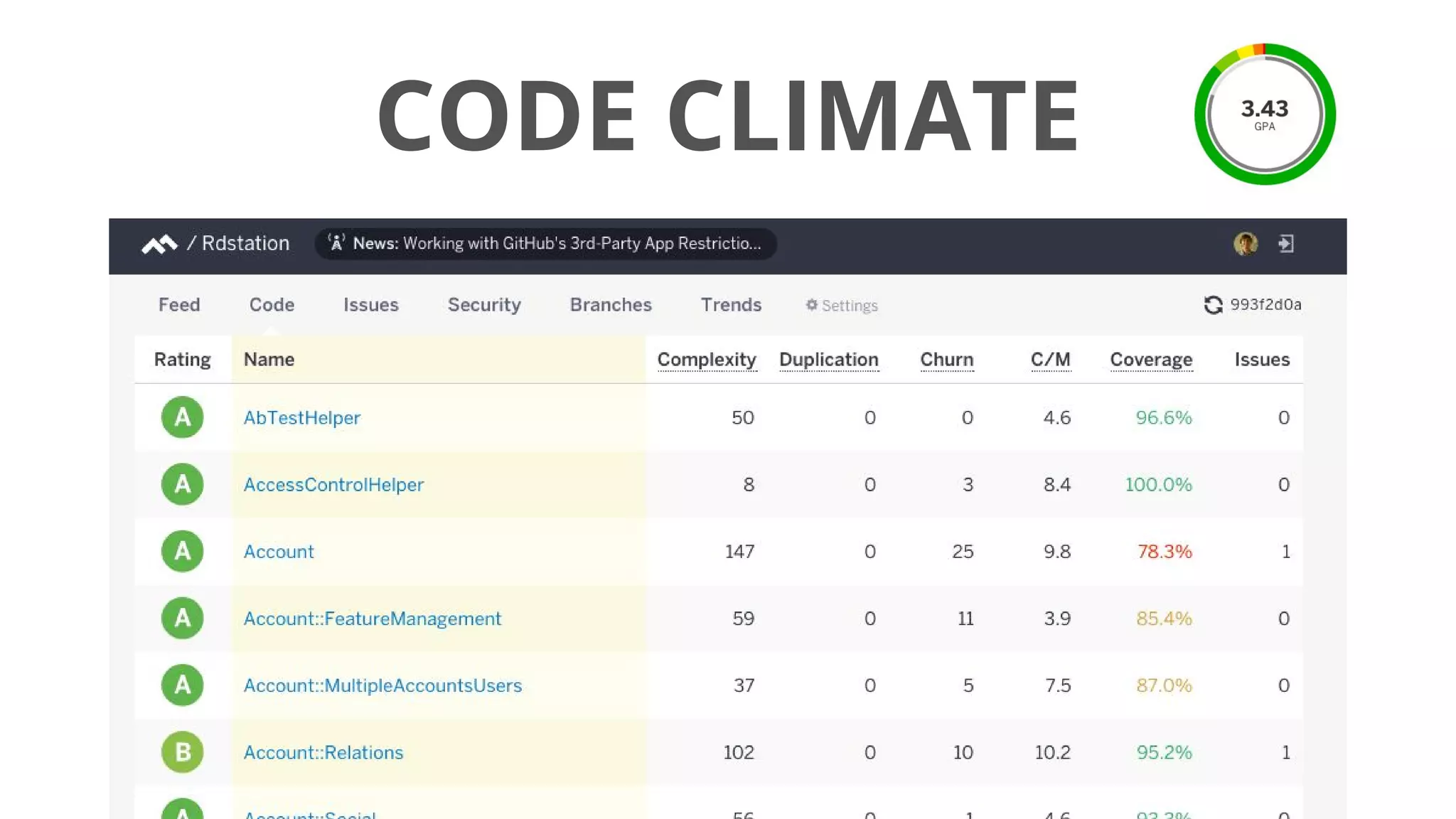Click 85.4% coverage for Account::FeatureManagement
This screenshot has height=819, width=1456.
(1164, 618)
